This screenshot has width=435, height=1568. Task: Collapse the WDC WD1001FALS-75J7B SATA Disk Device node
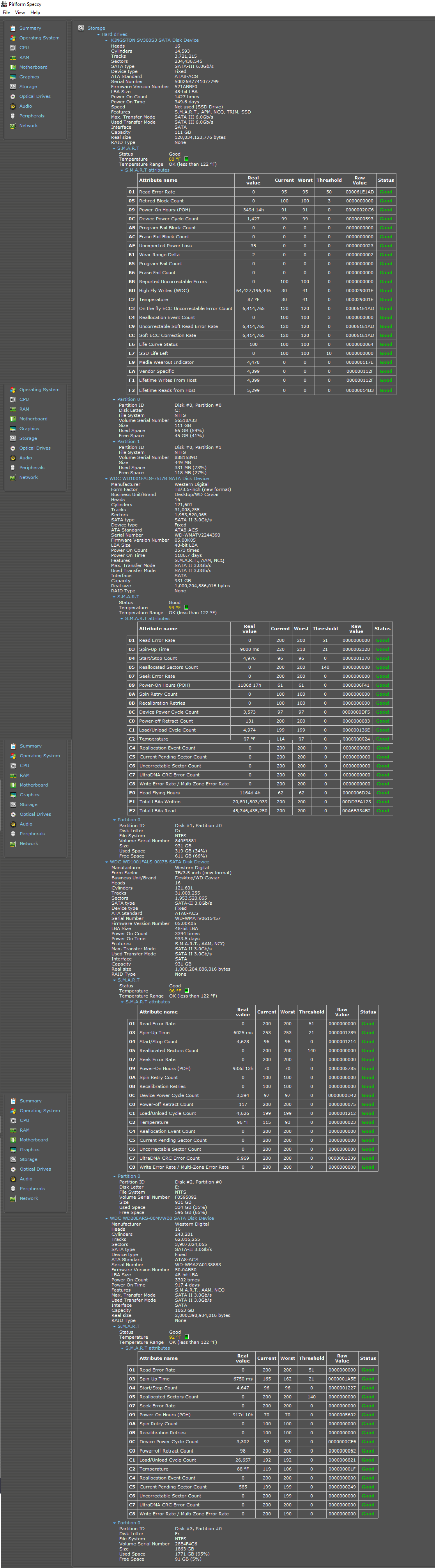point(106,478)
